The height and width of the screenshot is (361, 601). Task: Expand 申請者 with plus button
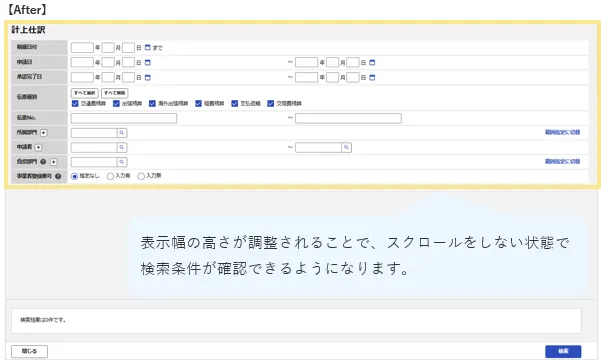(38, 147)
